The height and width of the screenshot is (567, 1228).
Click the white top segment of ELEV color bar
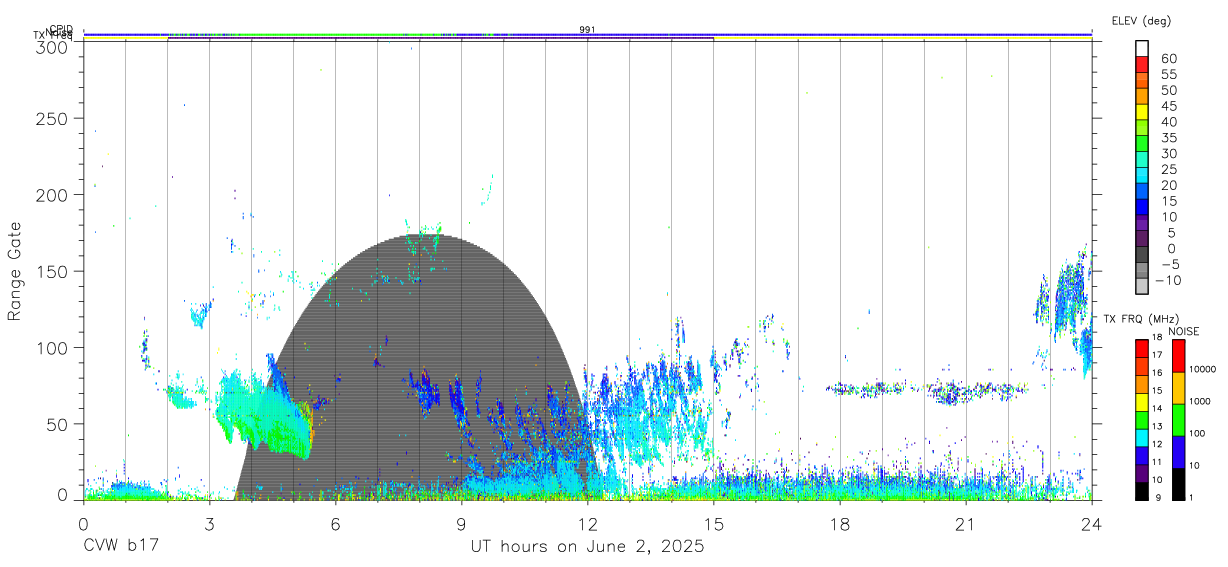1142,46
